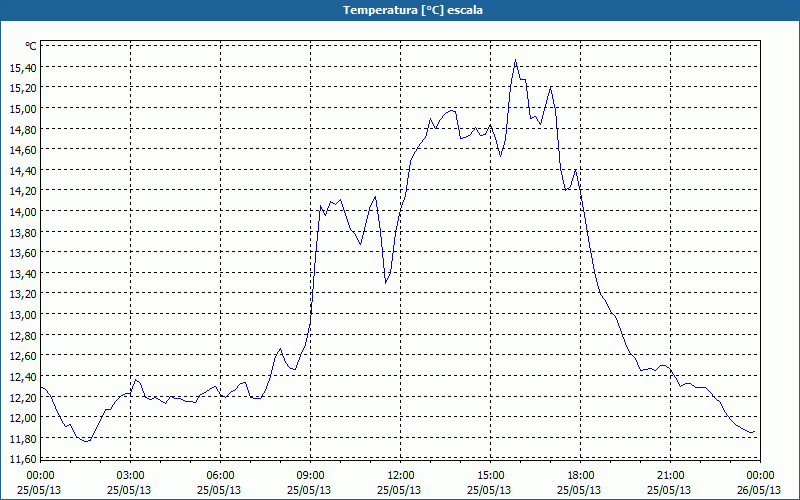Screen dimensions: 800x500
Task: Click the 25/05/13 date under 21:00
Action: tap(669, 490)
